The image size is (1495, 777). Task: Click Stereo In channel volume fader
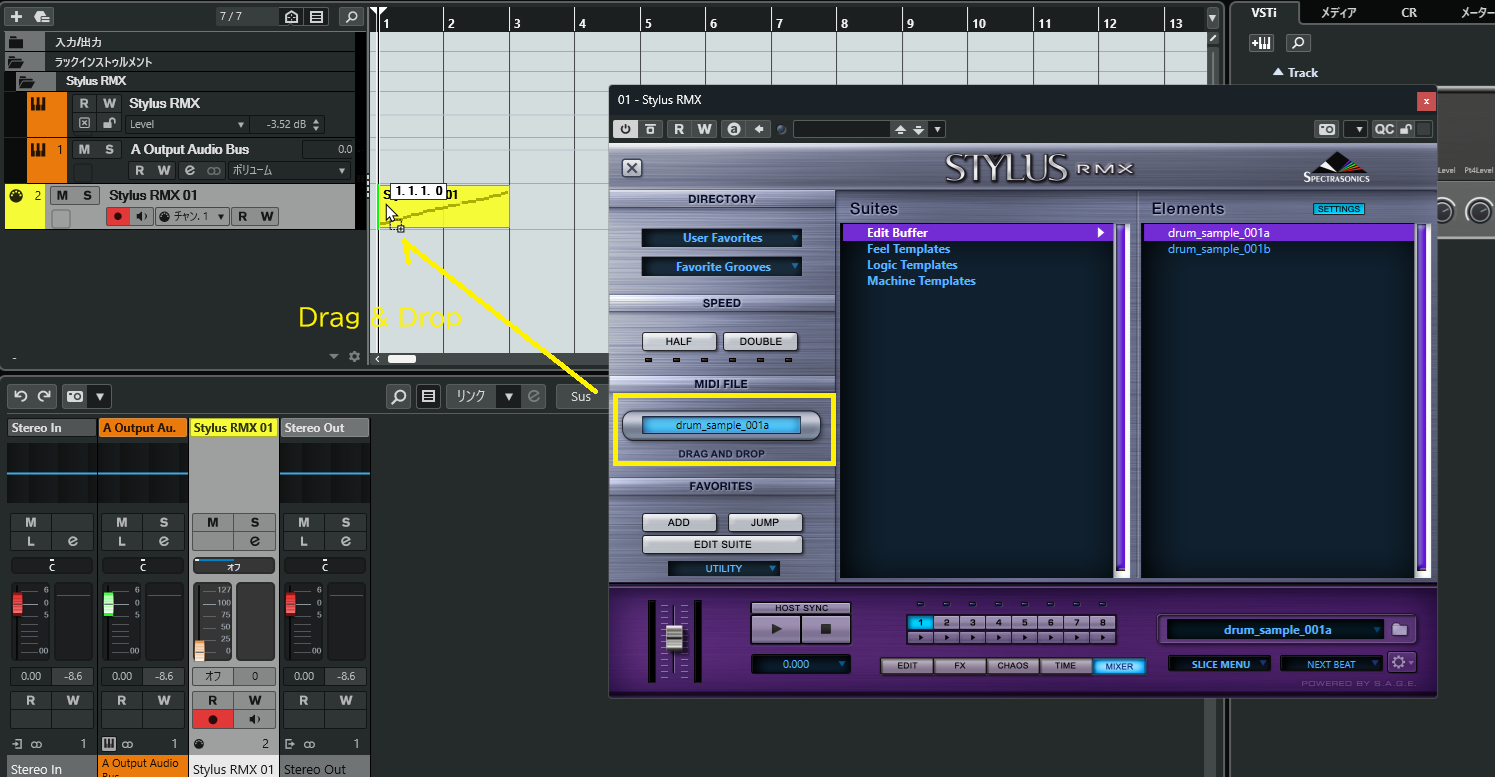coord(17,603)
